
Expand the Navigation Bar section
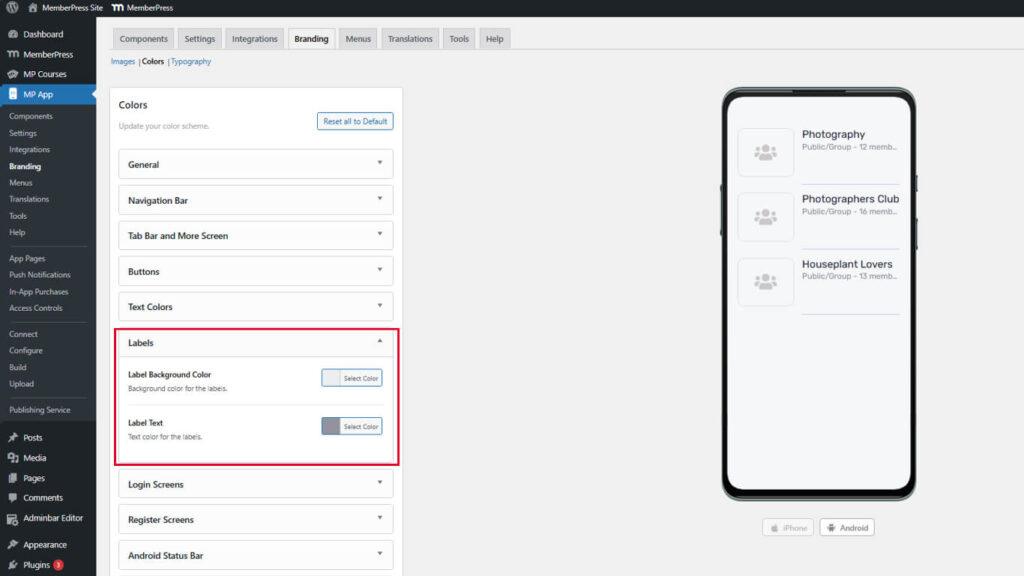coord(379,200)
